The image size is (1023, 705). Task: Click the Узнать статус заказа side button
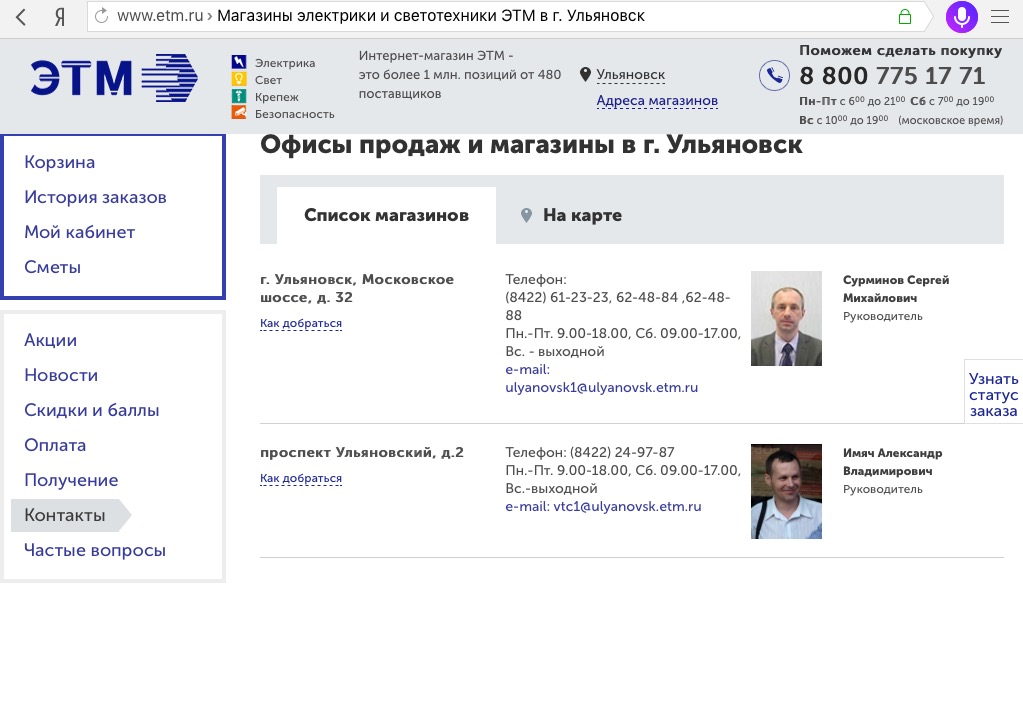pos(993,395)
